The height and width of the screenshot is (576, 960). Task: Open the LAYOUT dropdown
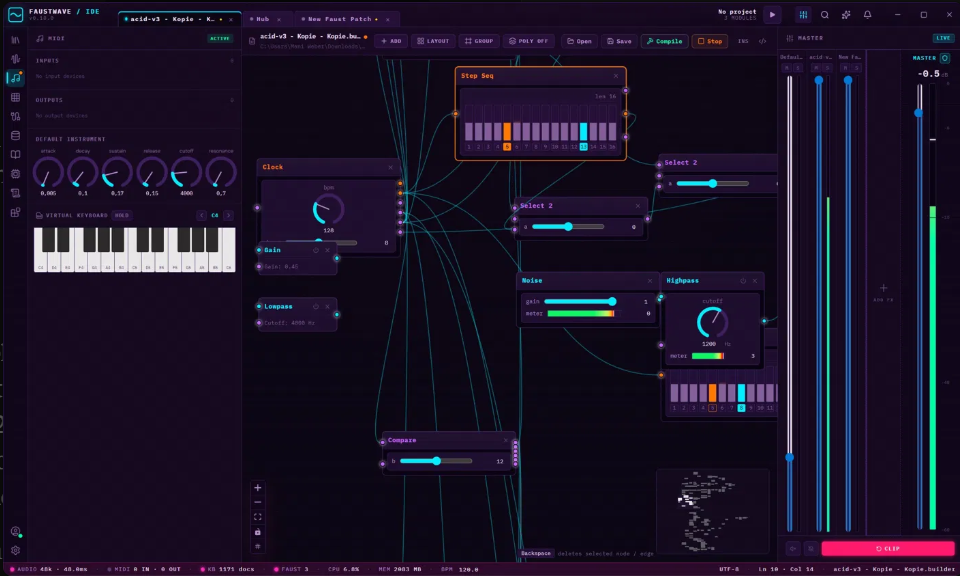[x=433, y=41]
